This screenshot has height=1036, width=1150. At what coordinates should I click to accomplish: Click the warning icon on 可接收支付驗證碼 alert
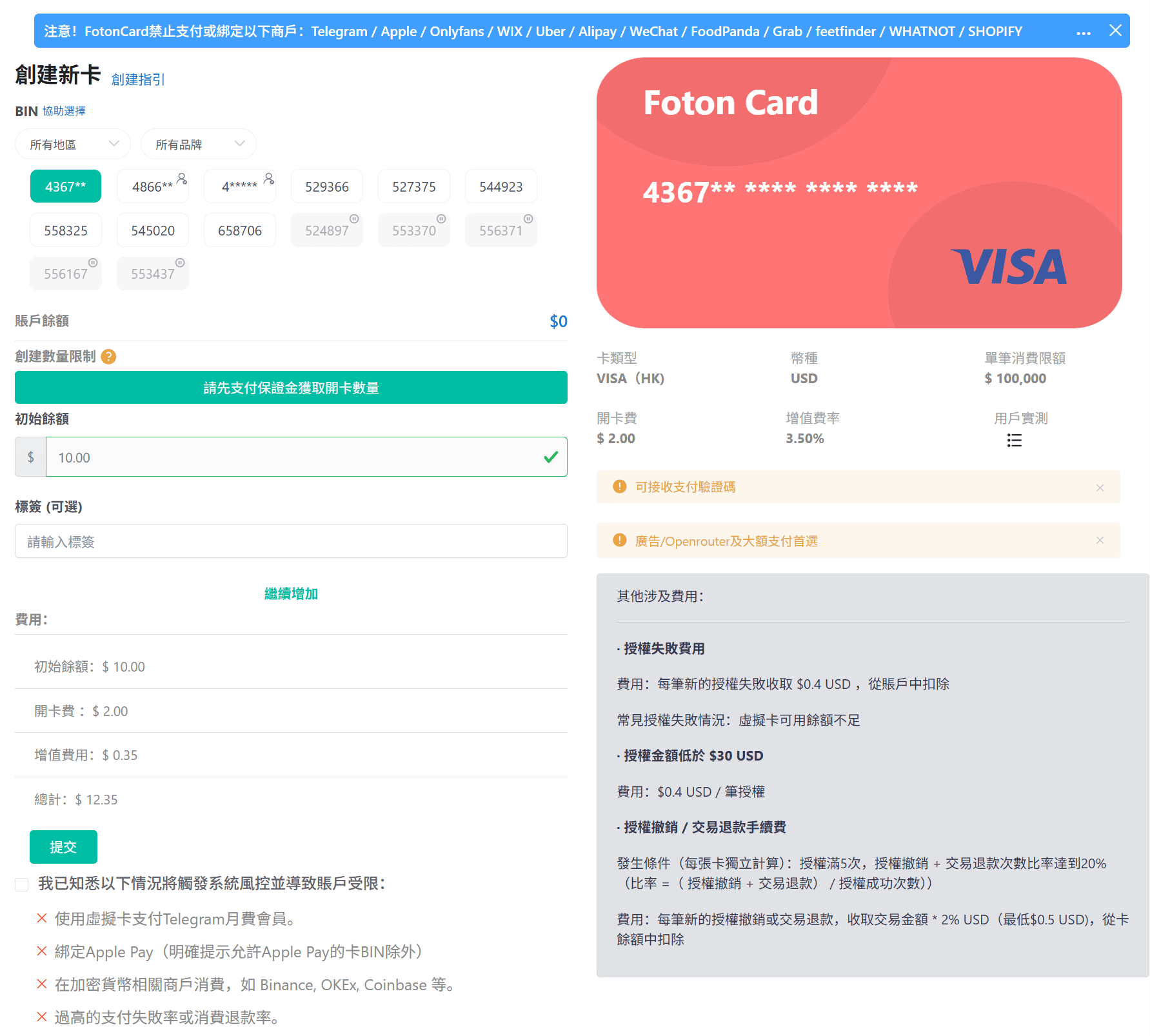pyautogui.click(x=620, y=486)
